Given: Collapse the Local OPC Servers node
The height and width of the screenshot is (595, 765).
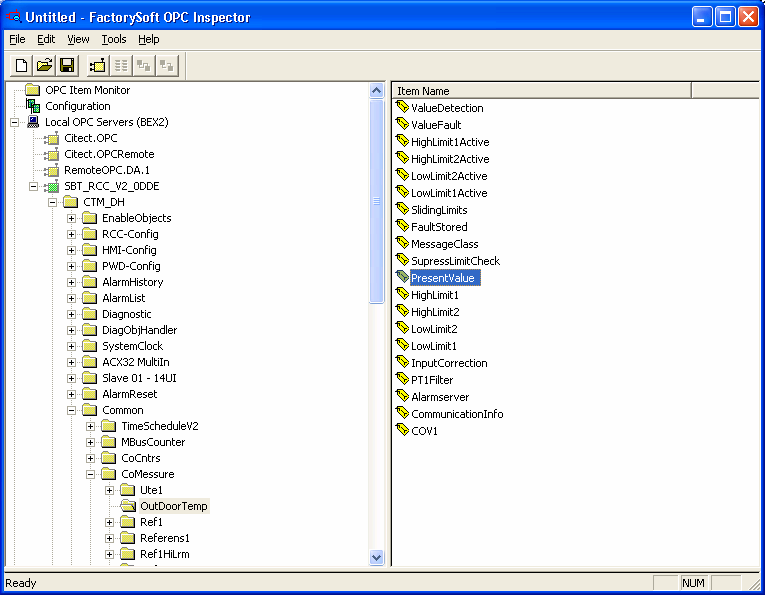Looking at the screenshot, I should 14,122.
